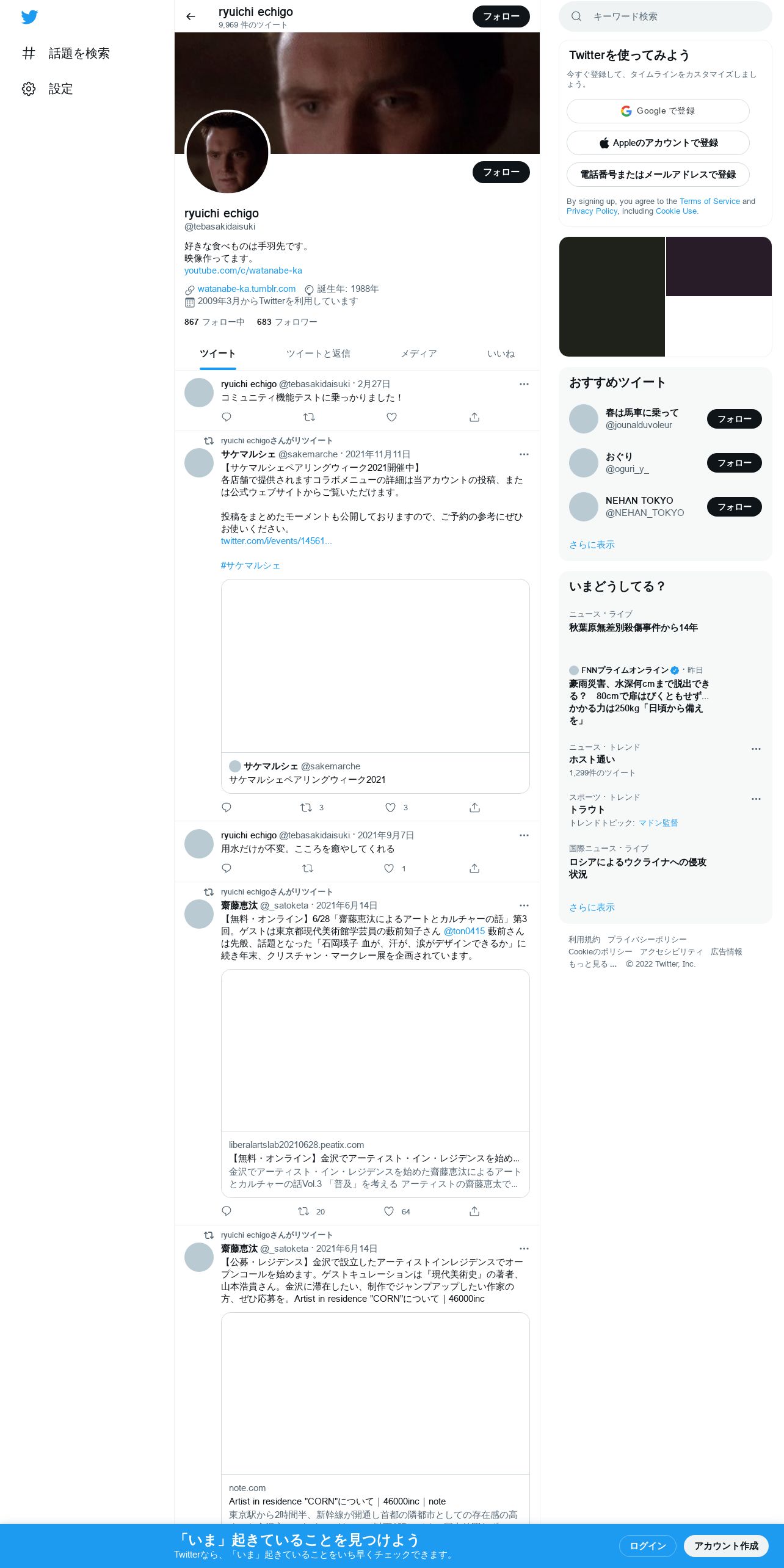Follow ryuichi echigo via header フォロー button
The image size is (784, 1568).
tap(501, 16)
